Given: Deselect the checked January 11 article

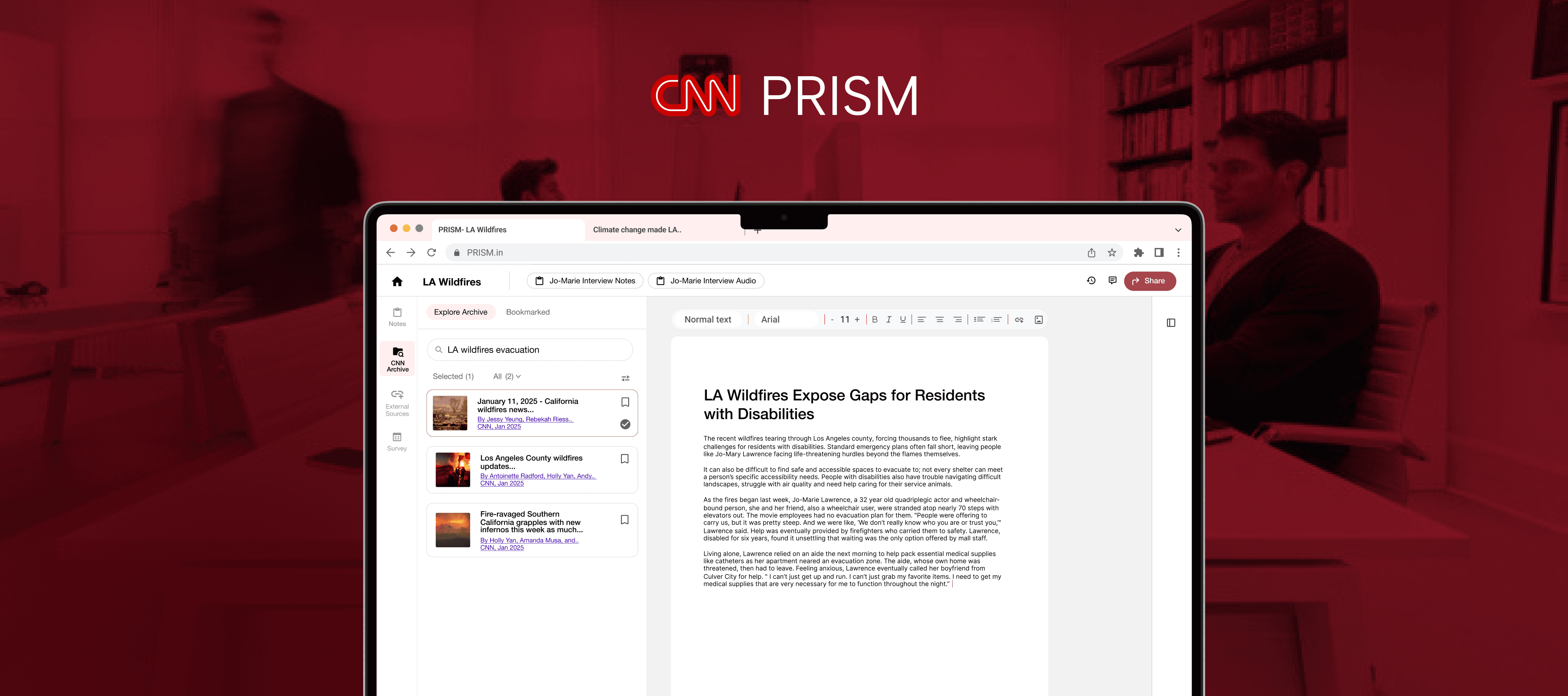Looking at the screenshot, I should tap(624, 425).
